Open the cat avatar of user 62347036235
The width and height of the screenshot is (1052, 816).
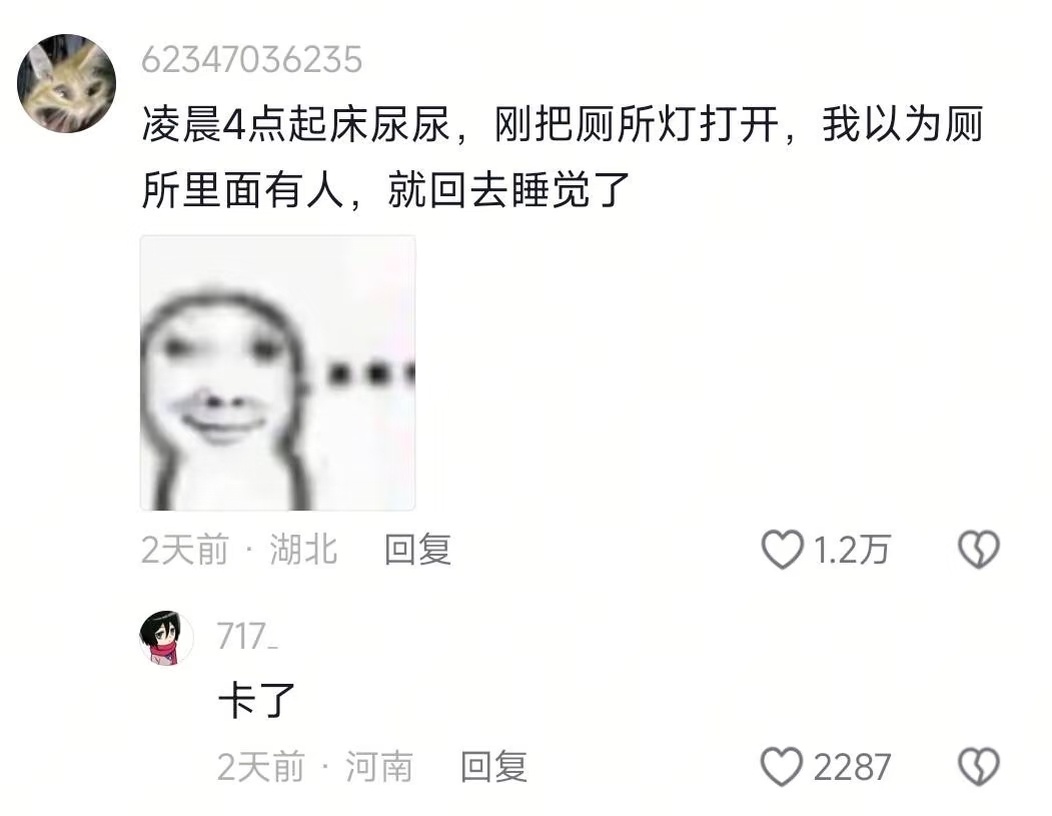click(x=66, y=83)
